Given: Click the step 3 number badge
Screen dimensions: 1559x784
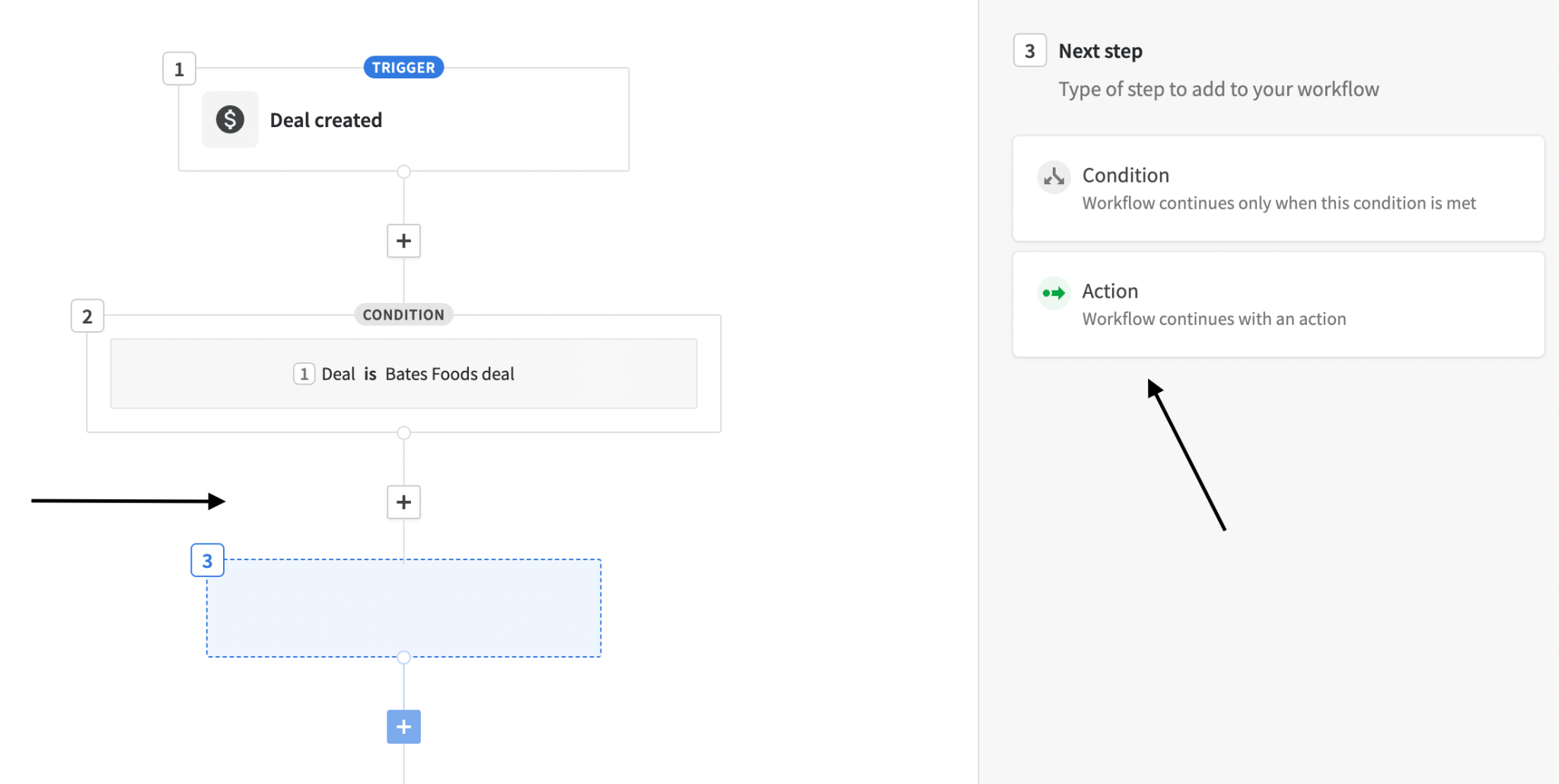Looking at the screenshot, I should [x=206, y=560].
